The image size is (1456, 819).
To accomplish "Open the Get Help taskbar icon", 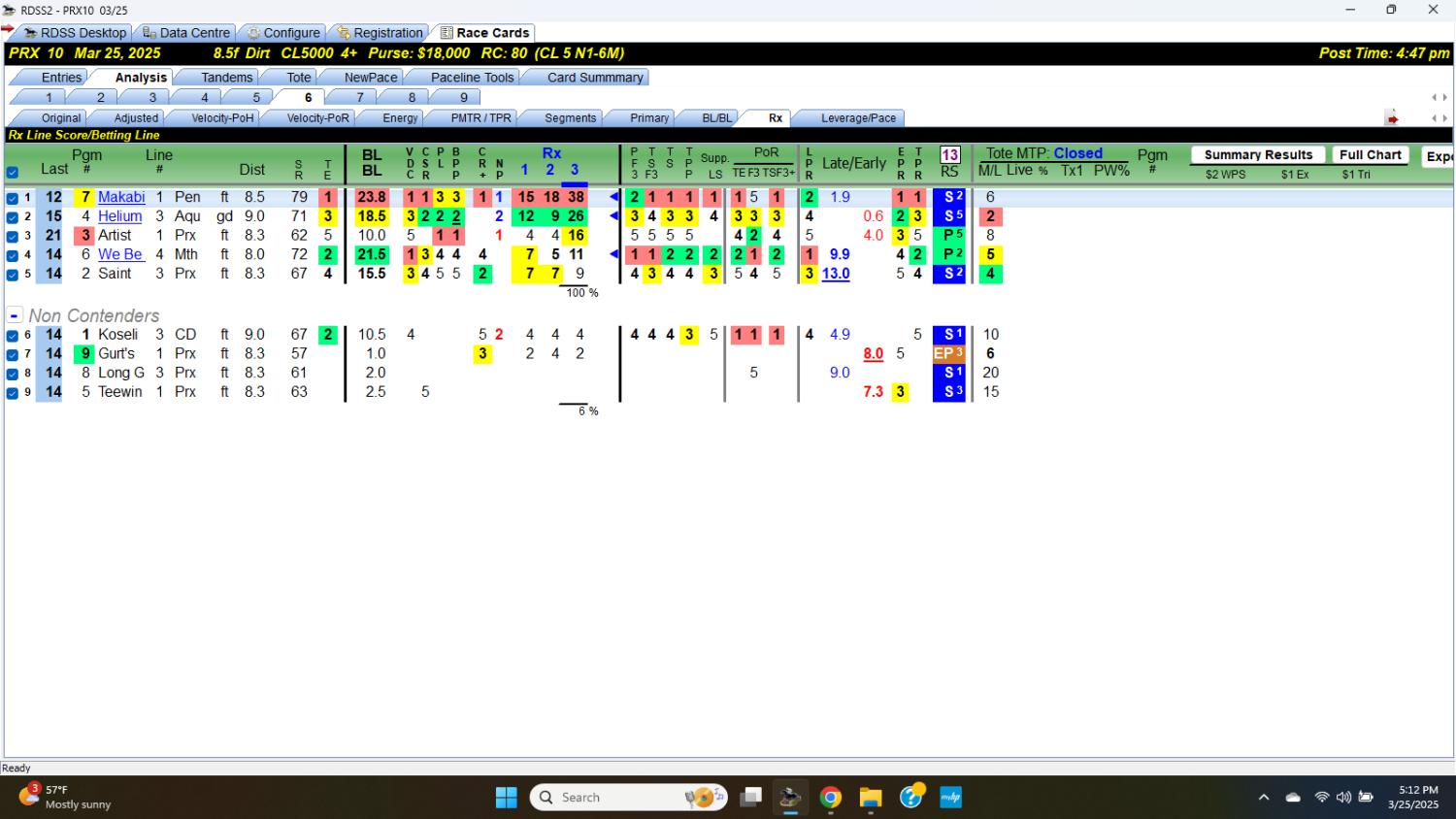I will (x=911, y=798).
